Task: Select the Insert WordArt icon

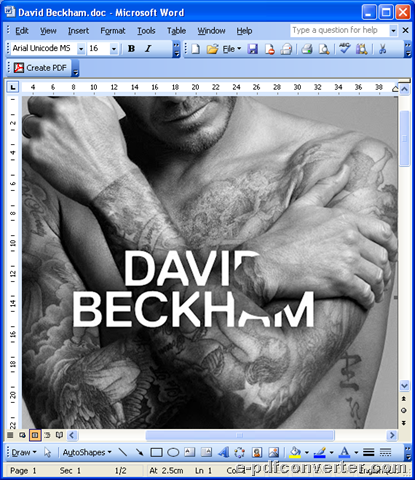Action: pos(223,452)
